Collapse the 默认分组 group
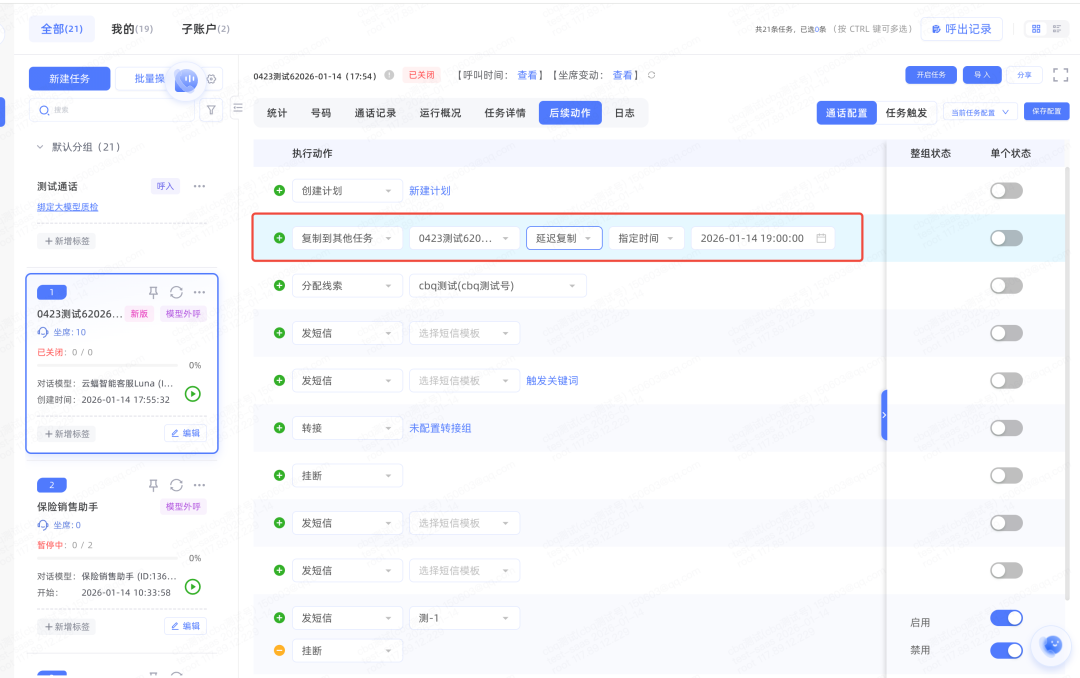The width and height of the screenshot is (1080, 678). point(41,147)
